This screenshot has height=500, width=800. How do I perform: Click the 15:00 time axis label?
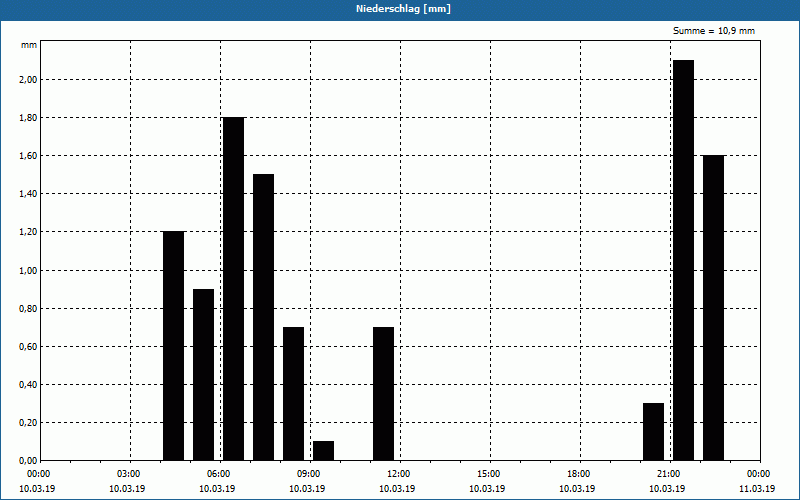(x=491, y=474)
